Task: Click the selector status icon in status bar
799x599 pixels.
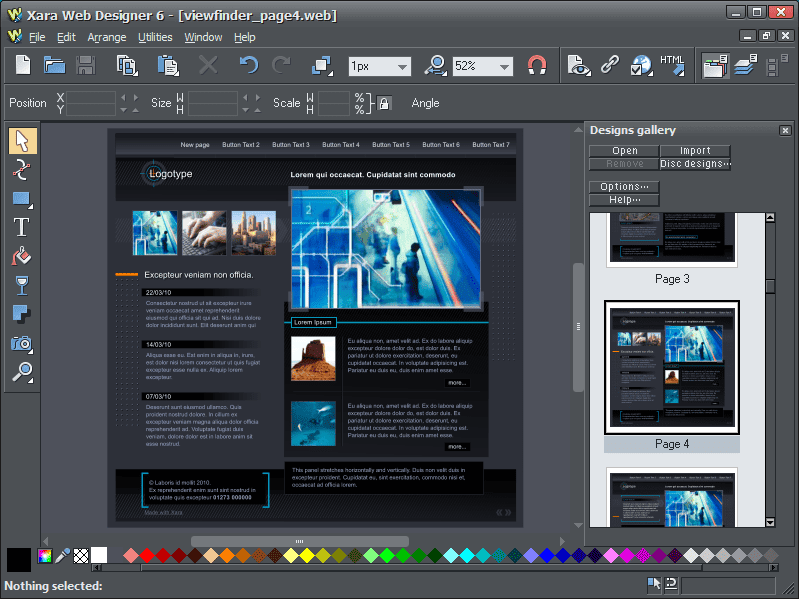Action: tap(654, 584)
